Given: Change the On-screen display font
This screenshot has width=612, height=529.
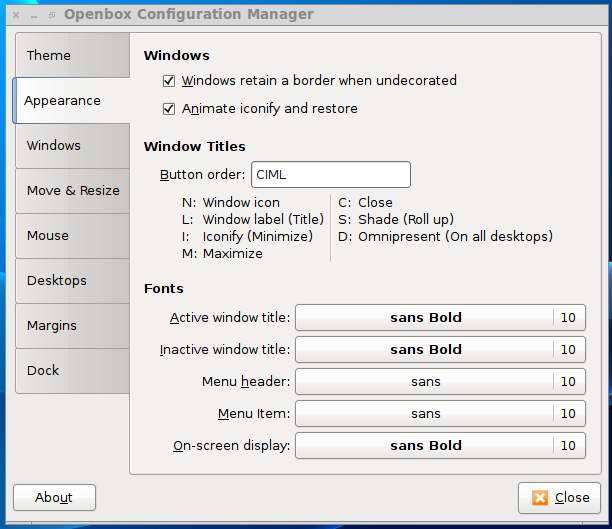Looking at the screenshot, I should point(440,445).
